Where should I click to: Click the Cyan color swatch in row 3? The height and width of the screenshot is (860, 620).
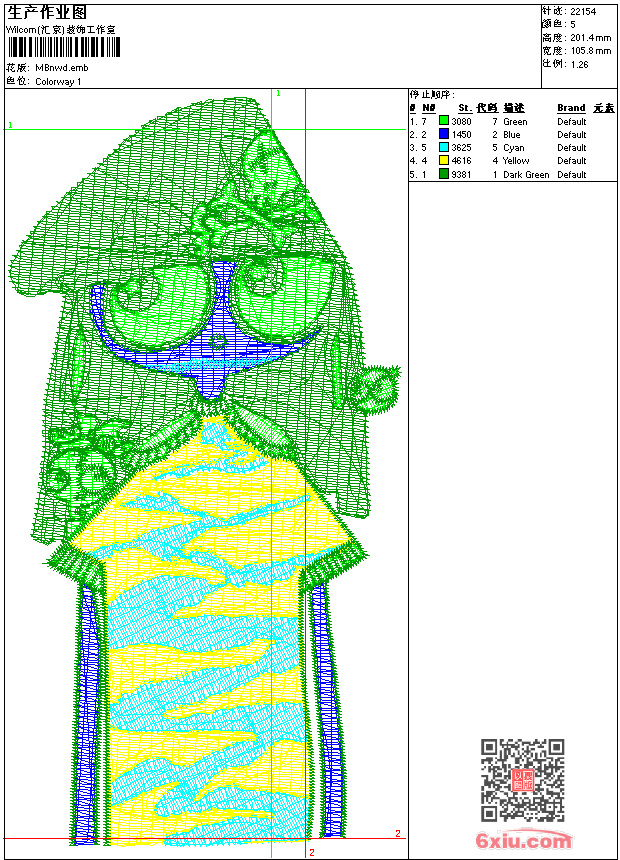(444, 147)
